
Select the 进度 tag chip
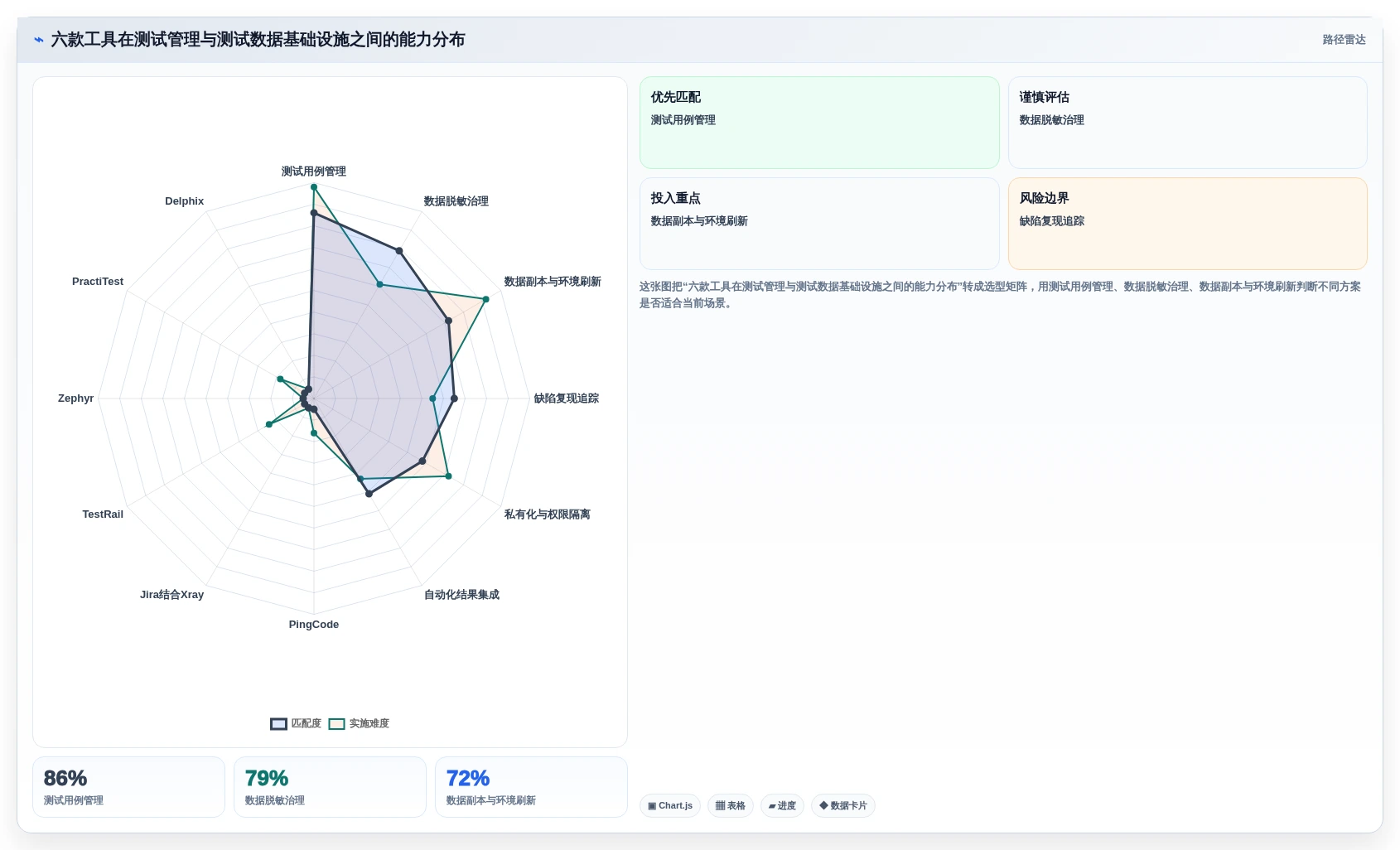point(782,805)
